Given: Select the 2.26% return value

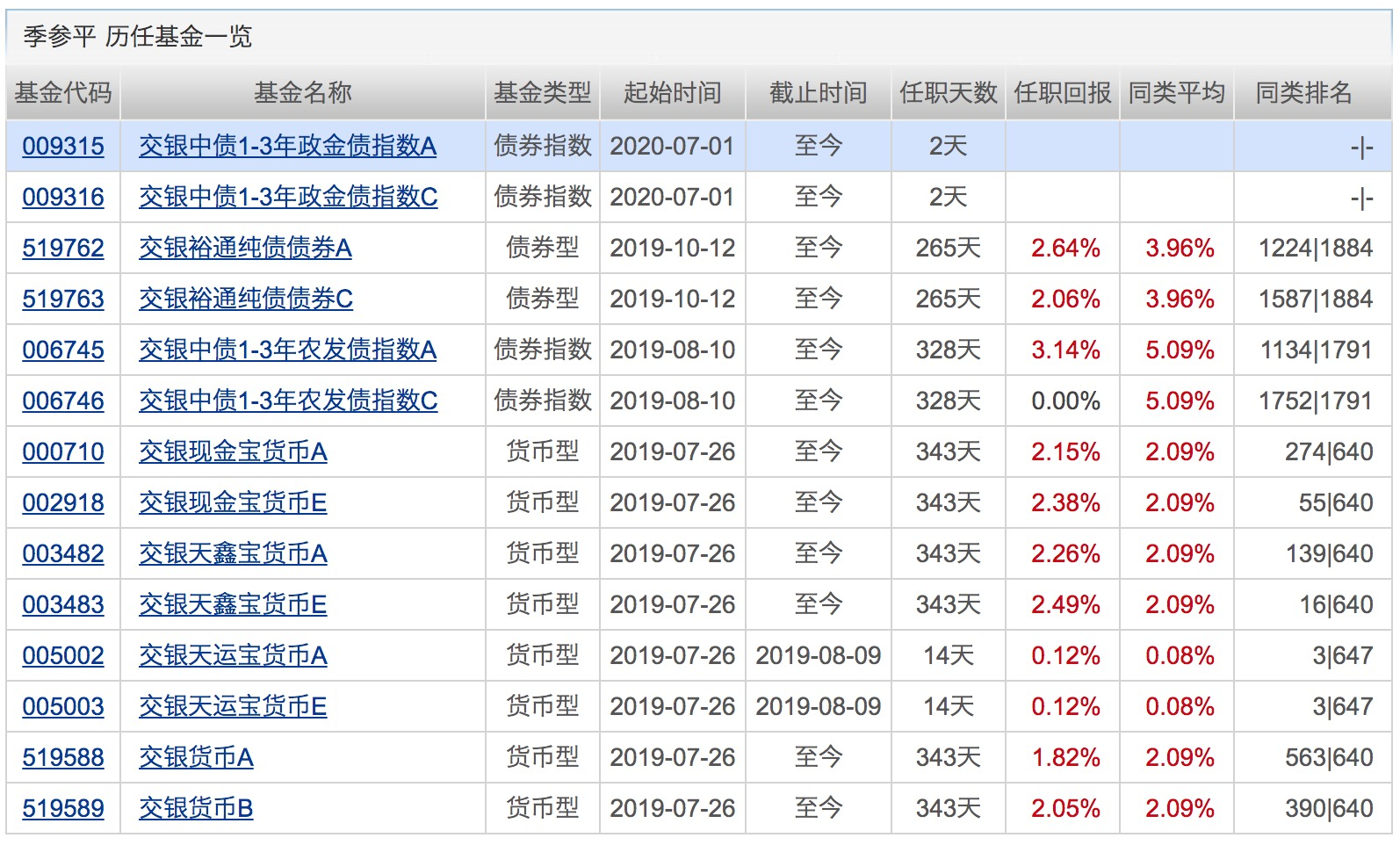Looking at the screenshot, I should pyautogui.click(x=1065, y=553).
